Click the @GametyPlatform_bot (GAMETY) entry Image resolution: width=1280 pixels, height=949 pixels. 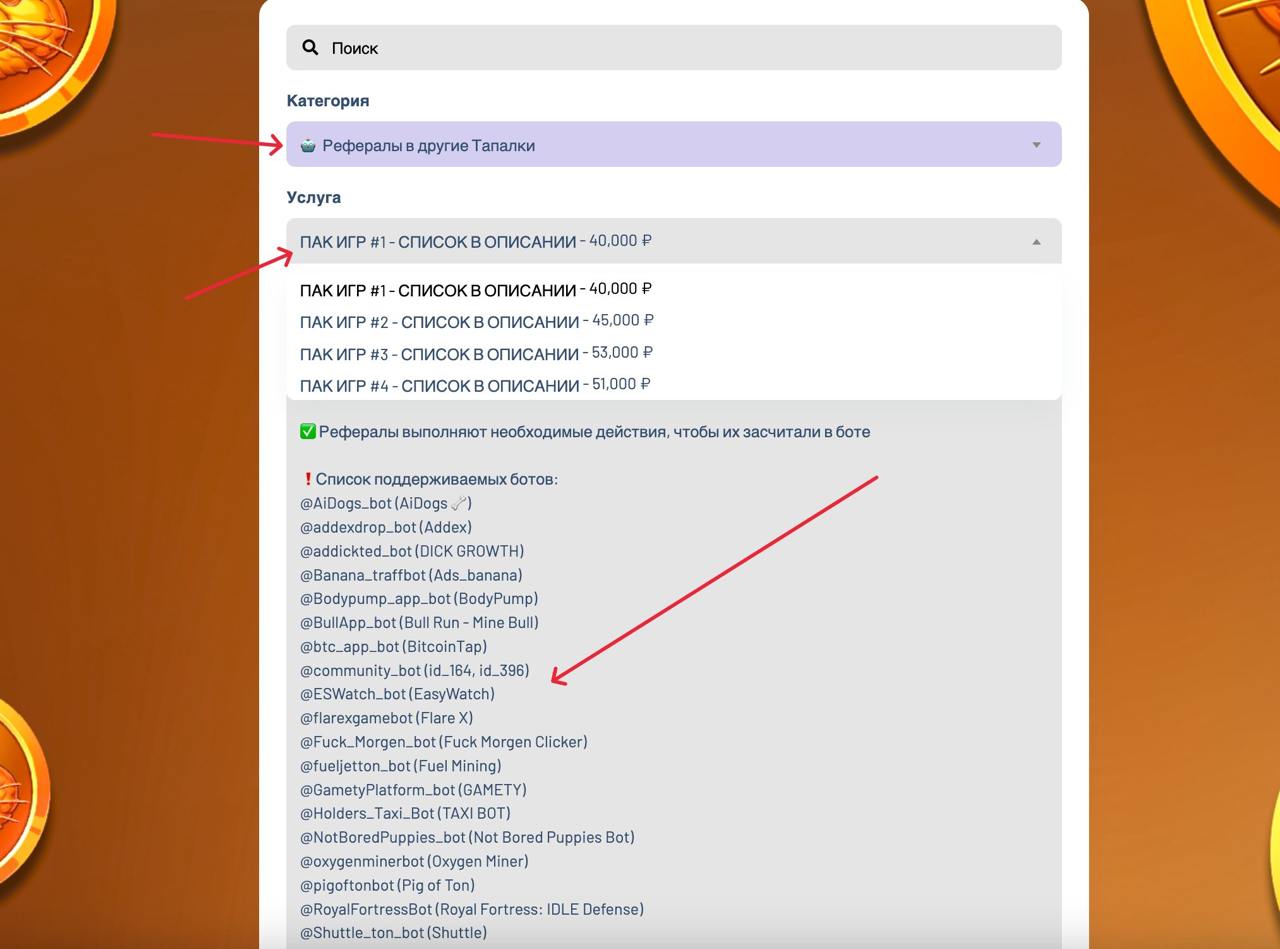tap(413, 790)
